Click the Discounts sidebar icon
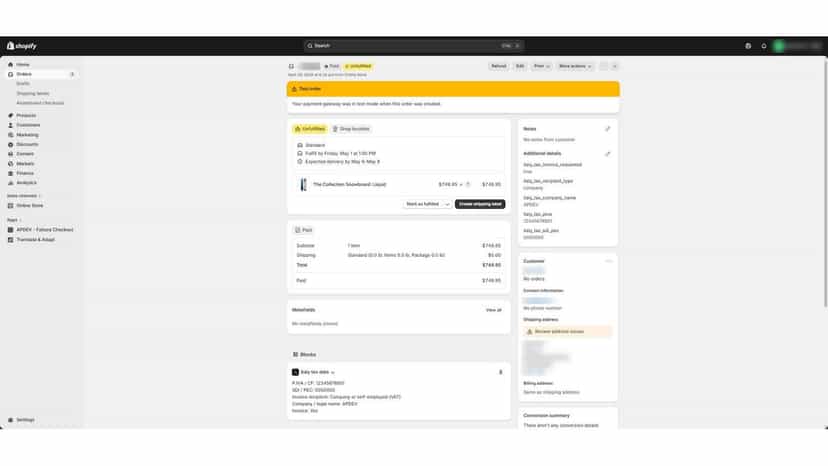This screenshot has width=828, height=466. 11,144
